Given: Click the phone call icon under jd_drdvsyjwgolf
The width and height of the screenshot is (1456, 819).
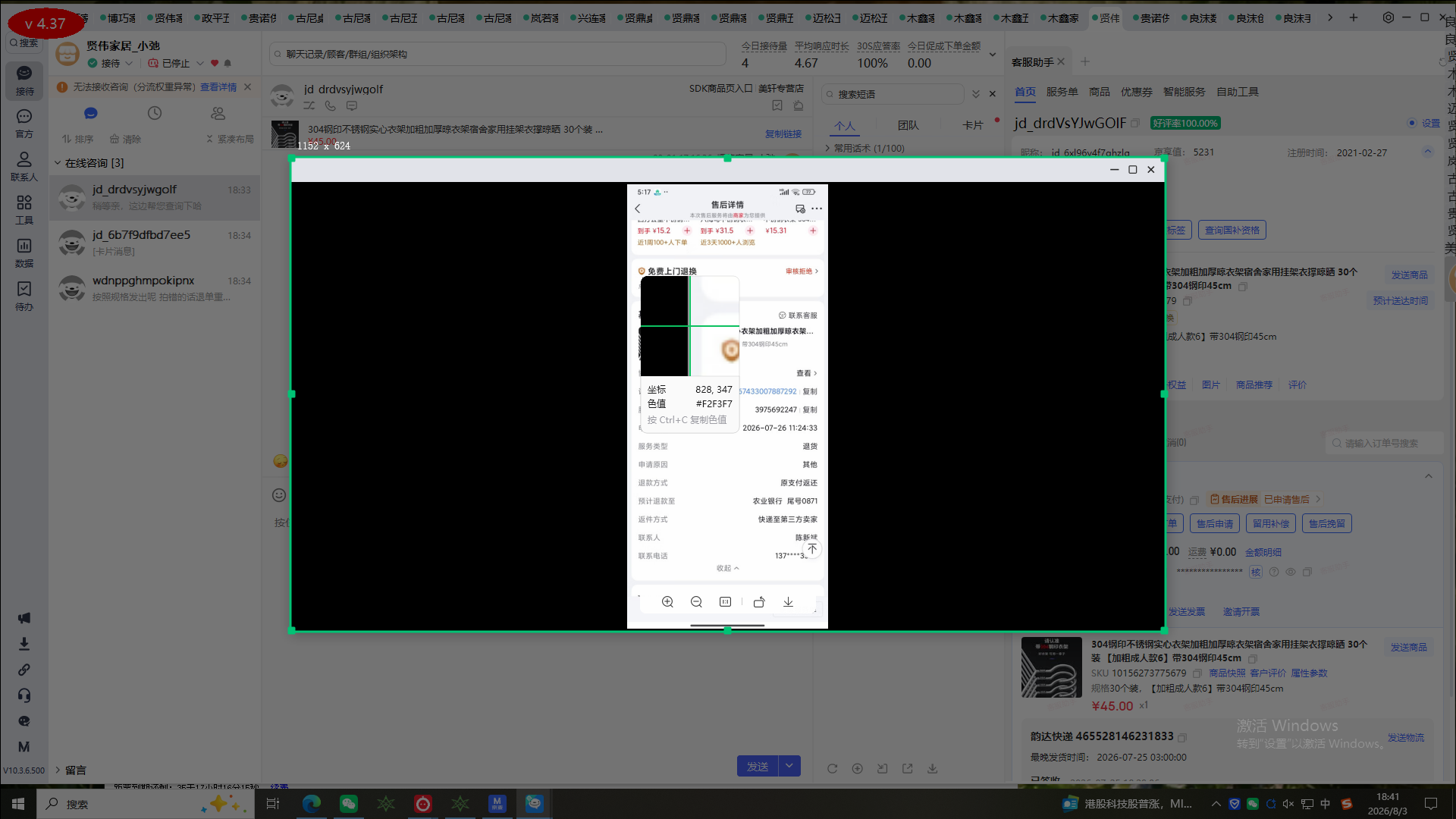Looking at the screenshot, I should tap(331, 106).
